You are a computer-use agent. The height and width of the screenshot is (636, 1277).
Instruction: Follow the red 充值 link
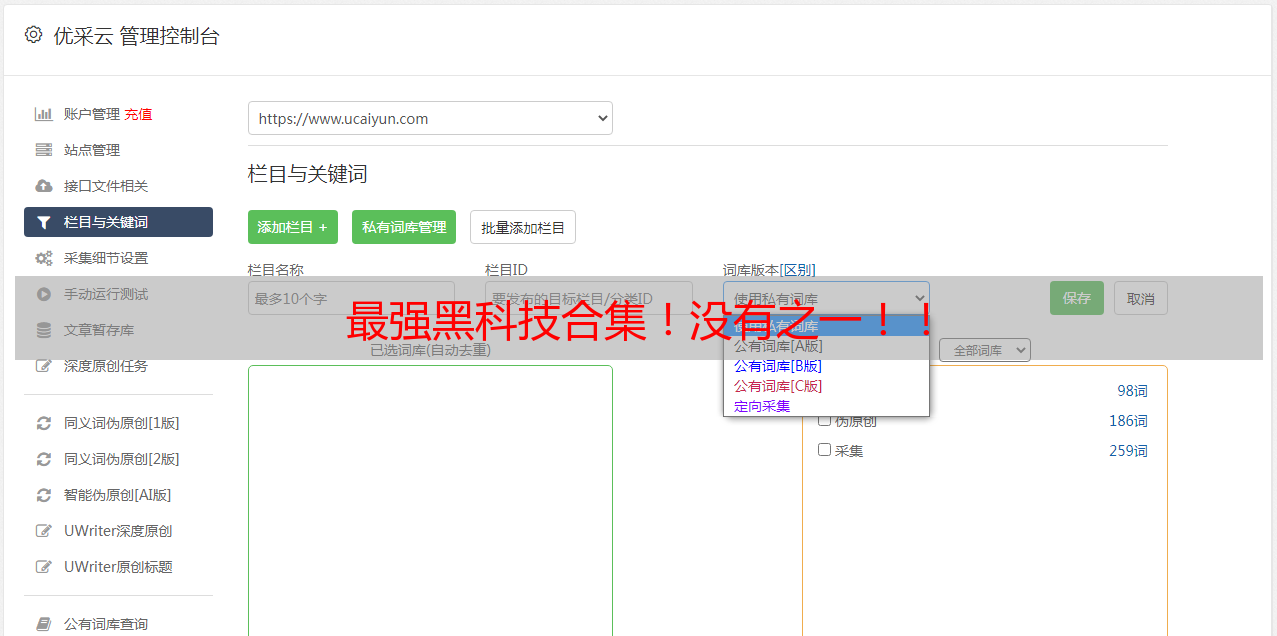[138, 114]
